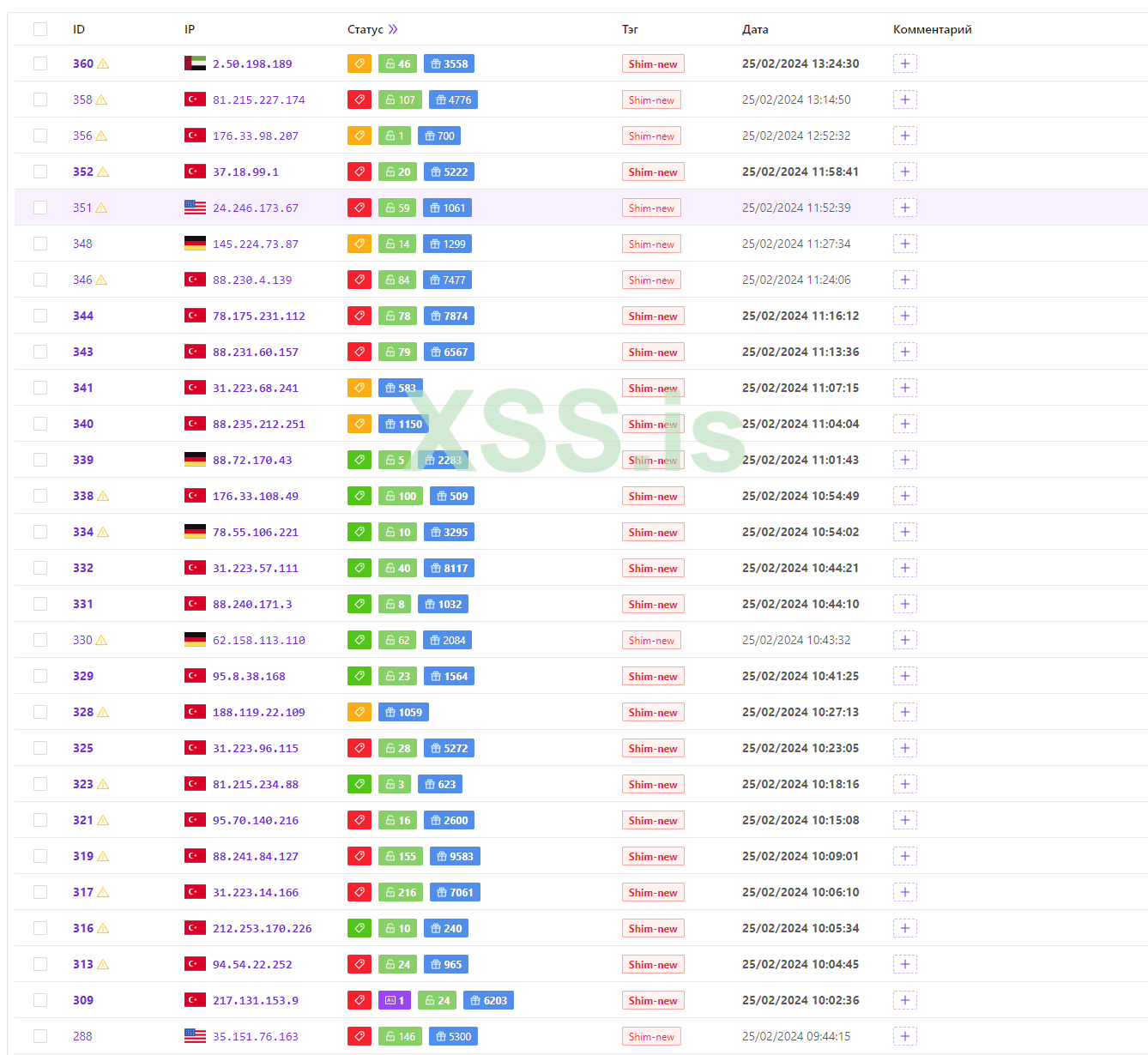Toggle the select-all checkbox in table header

[x=40, y=29]
